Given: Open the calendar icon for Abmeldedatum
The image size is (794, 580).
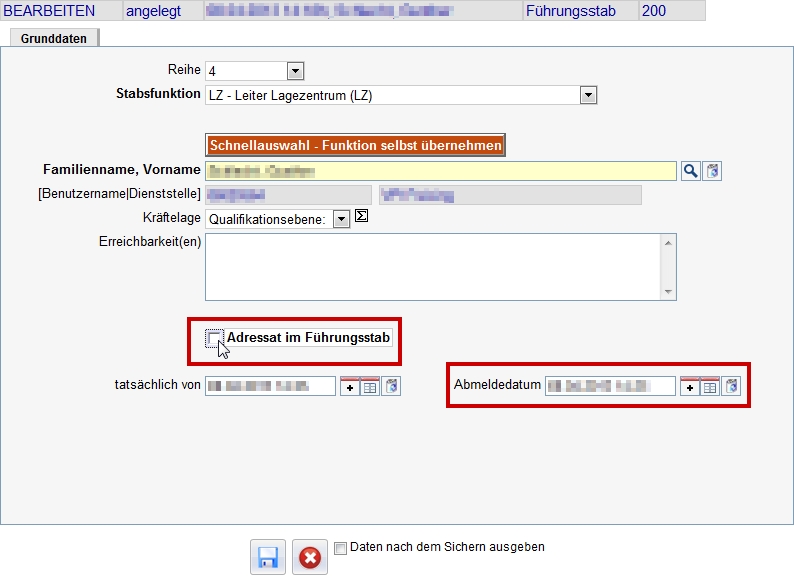Looking at the screenshot, I should pos(710,386).
